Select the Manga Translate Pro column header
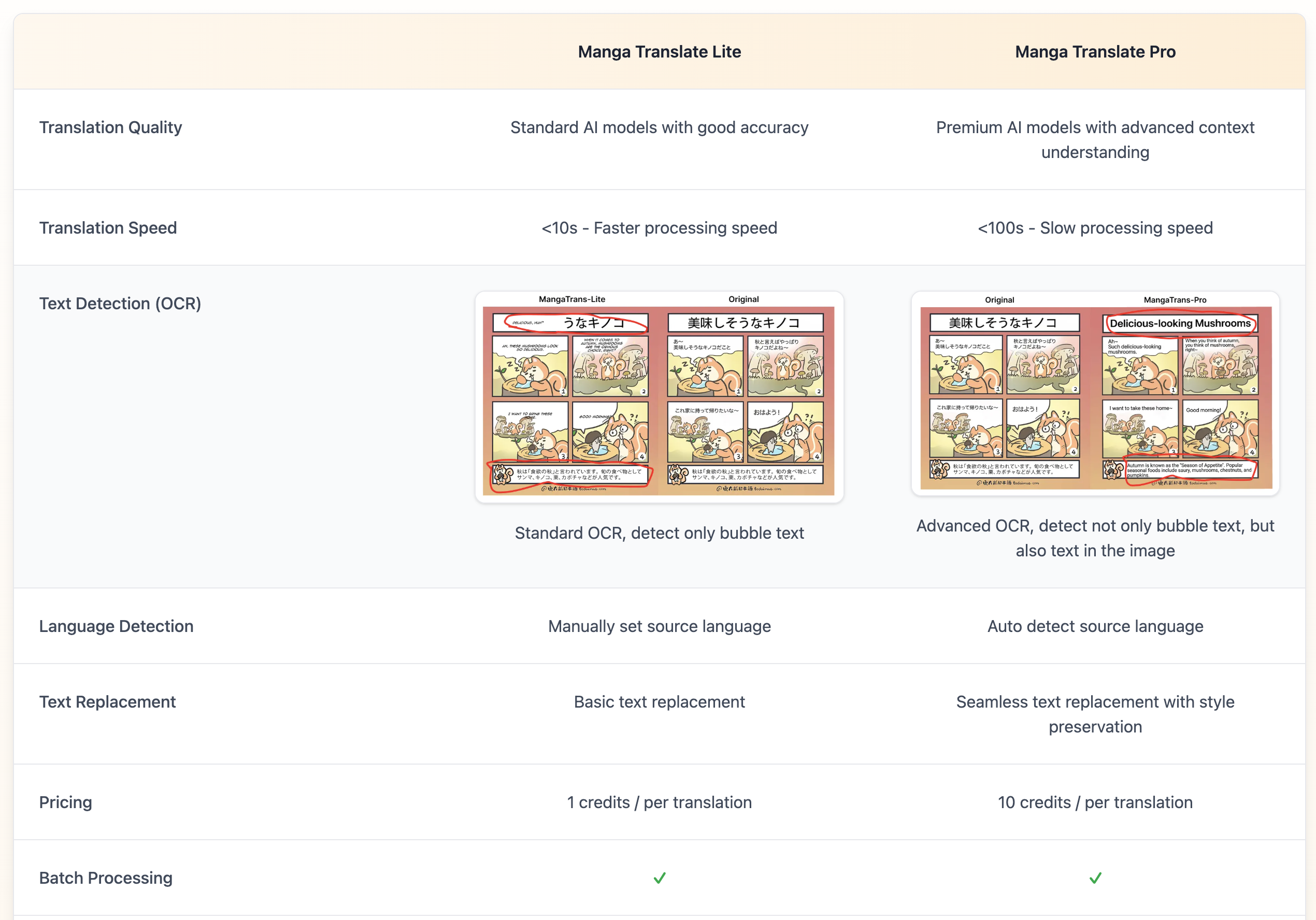Screen dimensions: 1316x920 (1095, 52)
